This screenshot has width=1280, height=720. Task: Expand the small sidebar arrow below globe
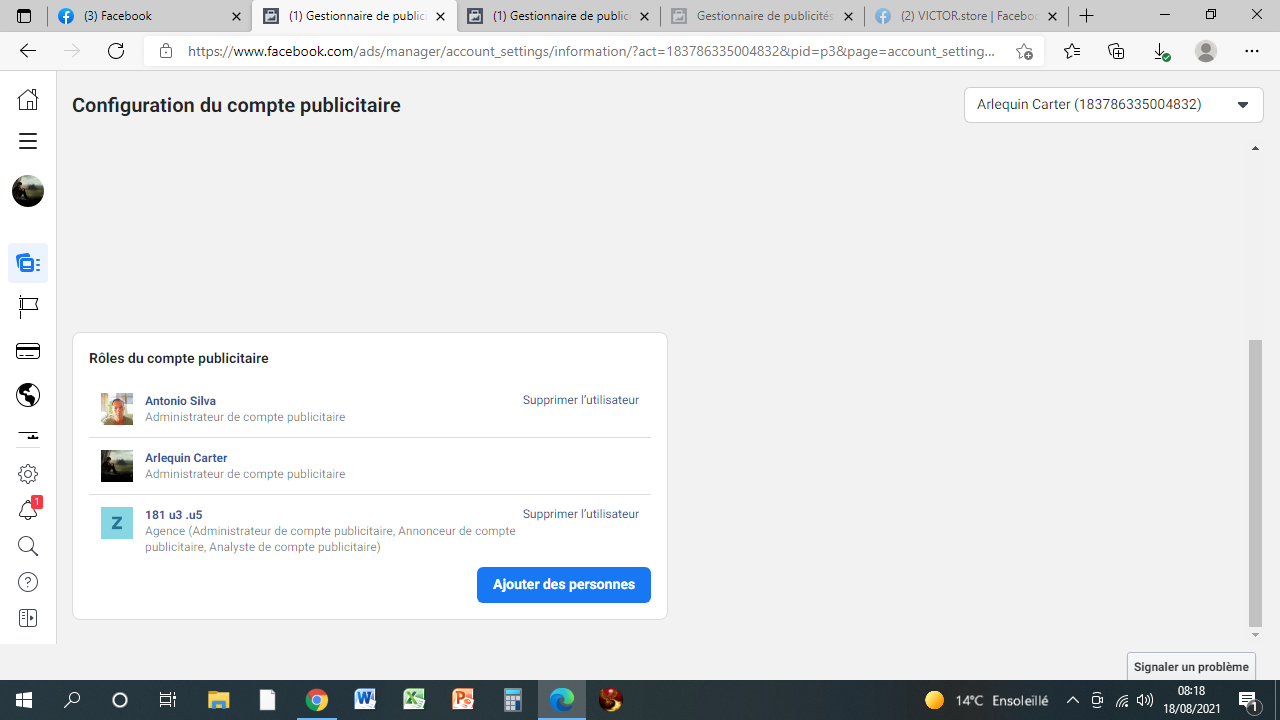(x=28, y=435)
